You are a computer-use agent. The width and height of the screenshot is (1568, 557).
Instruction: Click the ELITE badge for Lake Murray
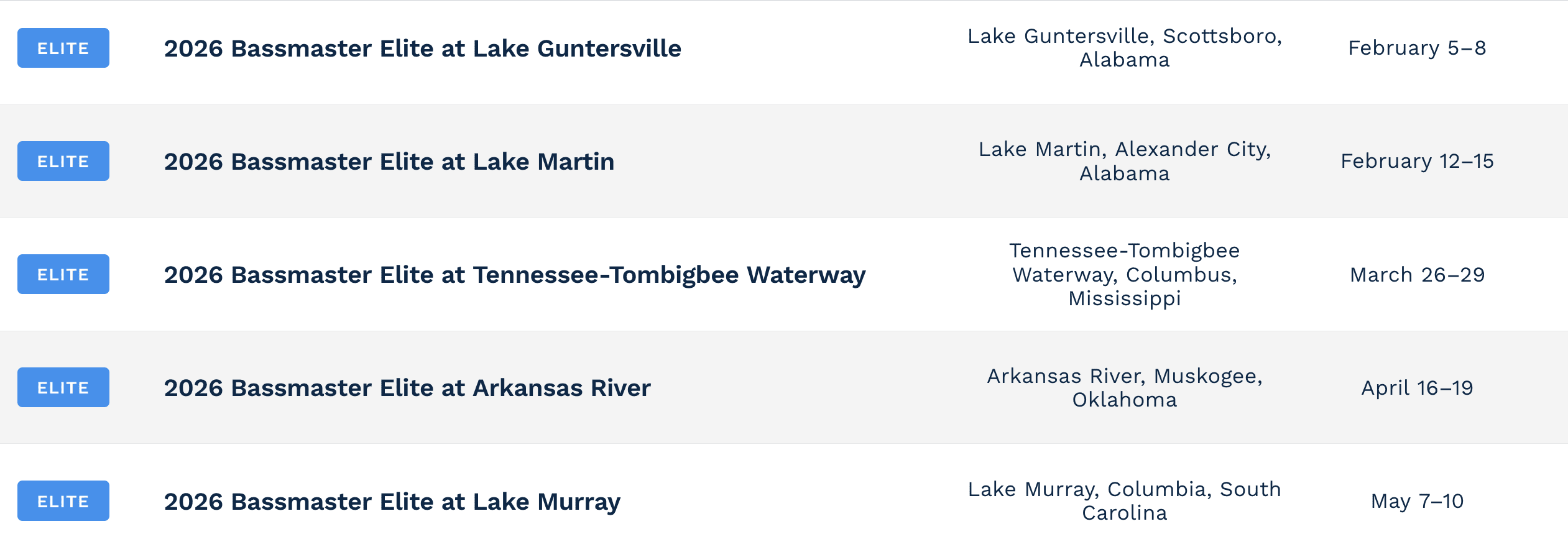click(63, 500)
